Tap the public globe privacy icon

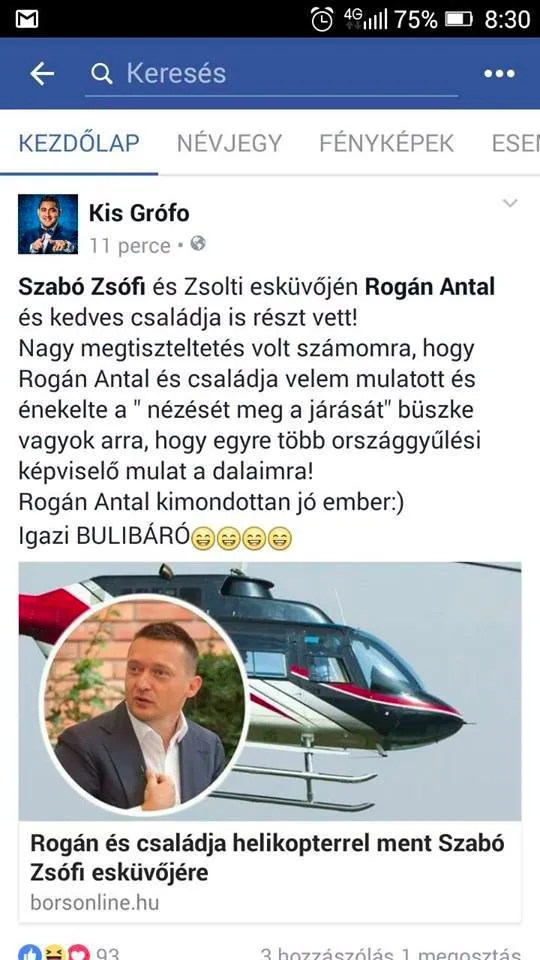(x=198, y=244)
